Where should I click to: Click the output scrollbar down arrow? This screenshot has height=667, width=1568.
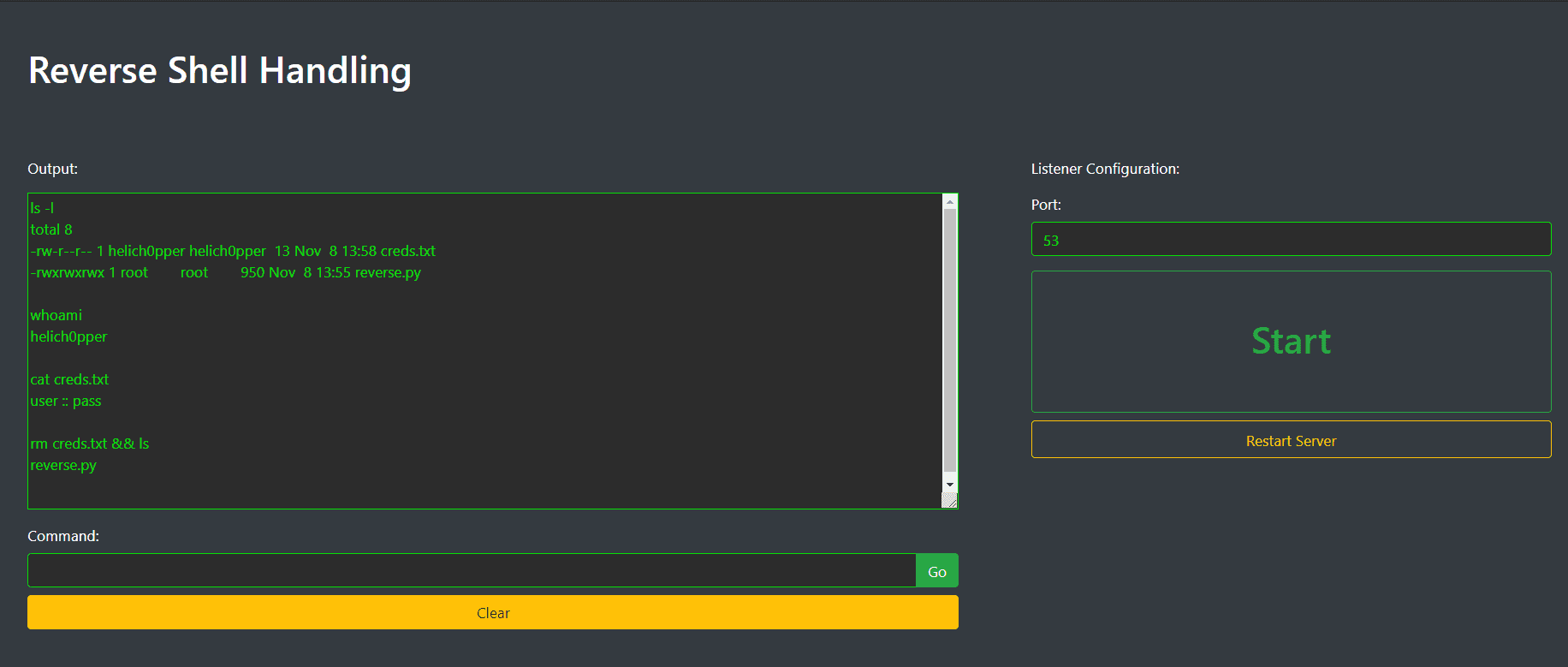949,485
